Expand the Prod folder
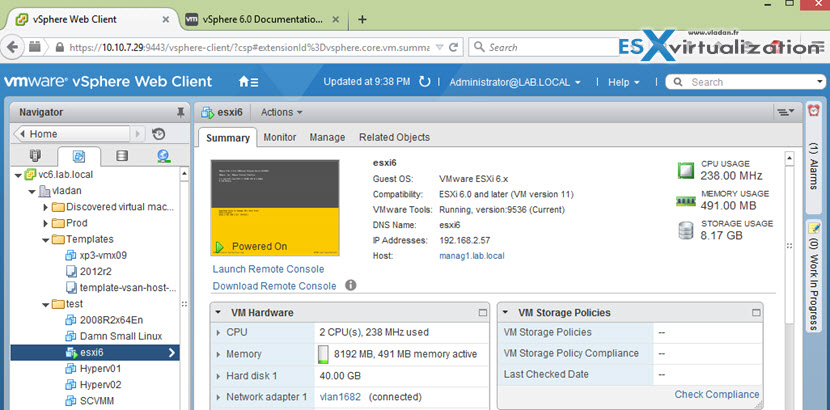830x410 pixels. pos(46,223)
